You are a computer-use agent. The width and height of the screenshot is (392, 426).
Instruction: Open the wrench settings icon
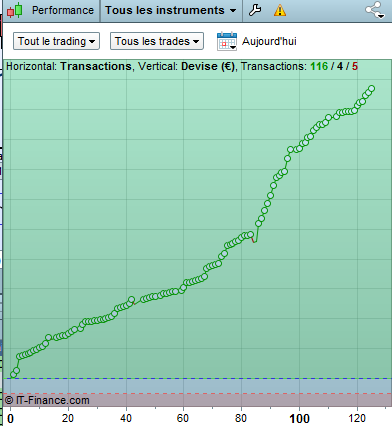[255, 10]
